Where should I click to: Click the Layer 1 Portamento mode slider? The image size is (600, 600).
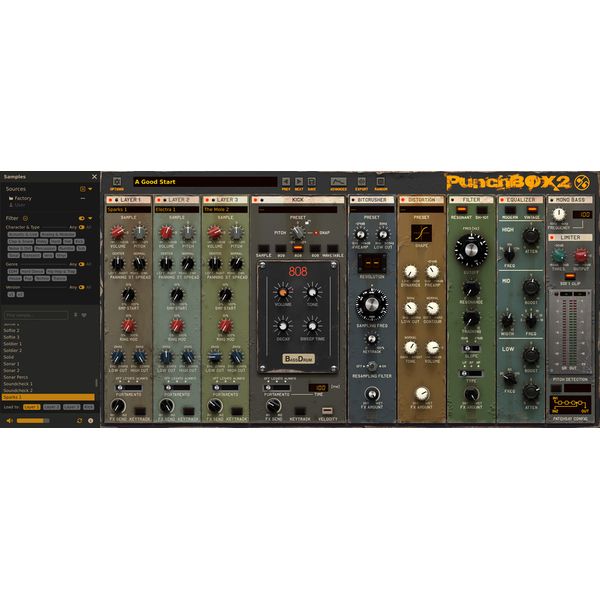pos(129,388)
